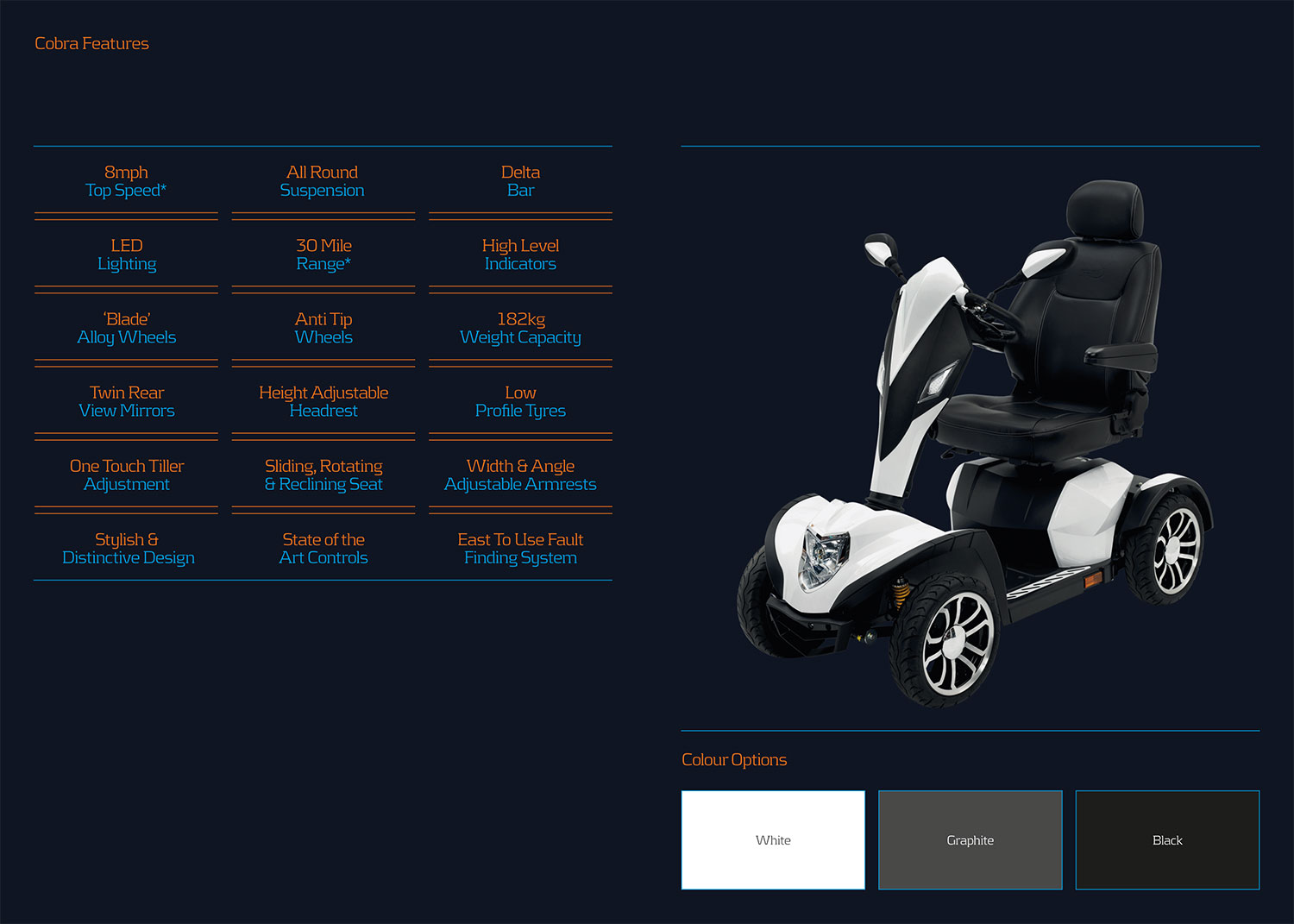Click the 'One Touch Tiller Adjustment' feature

click(127, 475)
